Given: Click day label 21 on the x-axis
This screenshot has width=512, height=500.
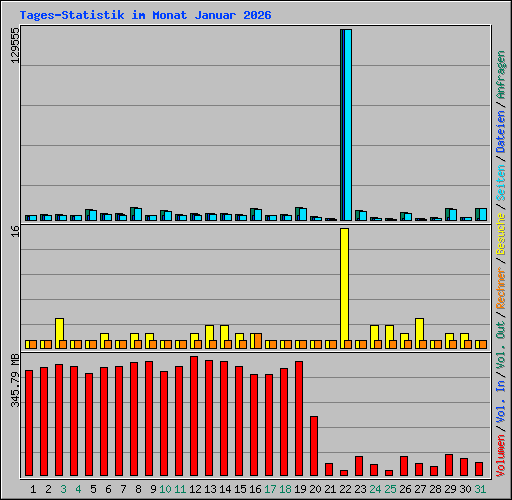Looking at the screenshot, I should (x=330, y=489).
